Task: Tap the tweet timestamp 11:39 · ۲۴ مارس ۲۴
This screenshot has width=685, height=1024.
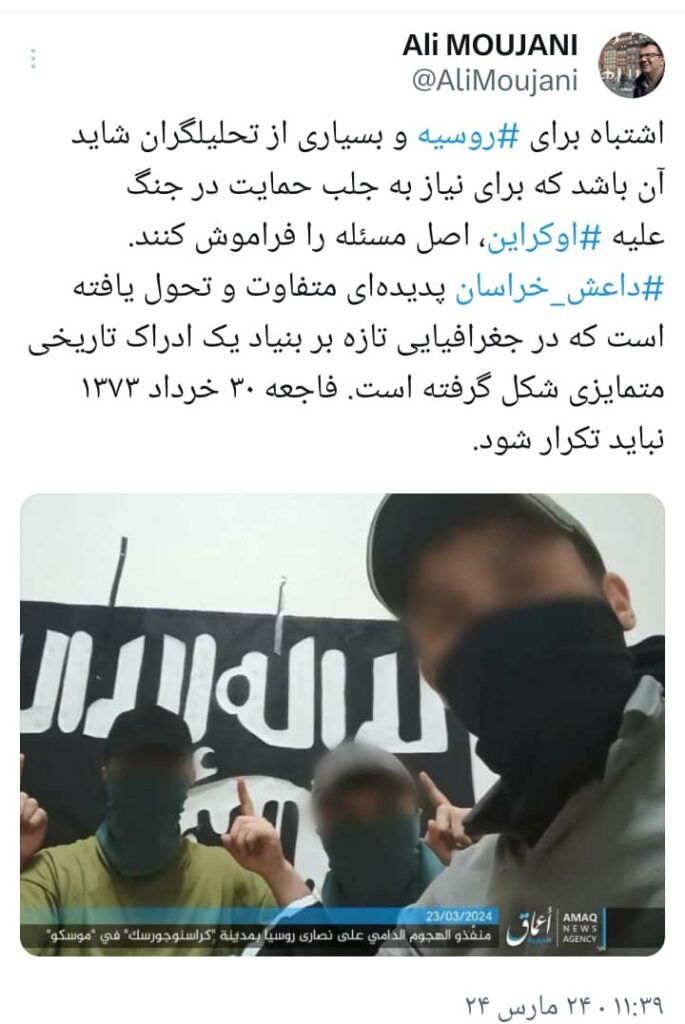Action: (x=564, y=1001)
